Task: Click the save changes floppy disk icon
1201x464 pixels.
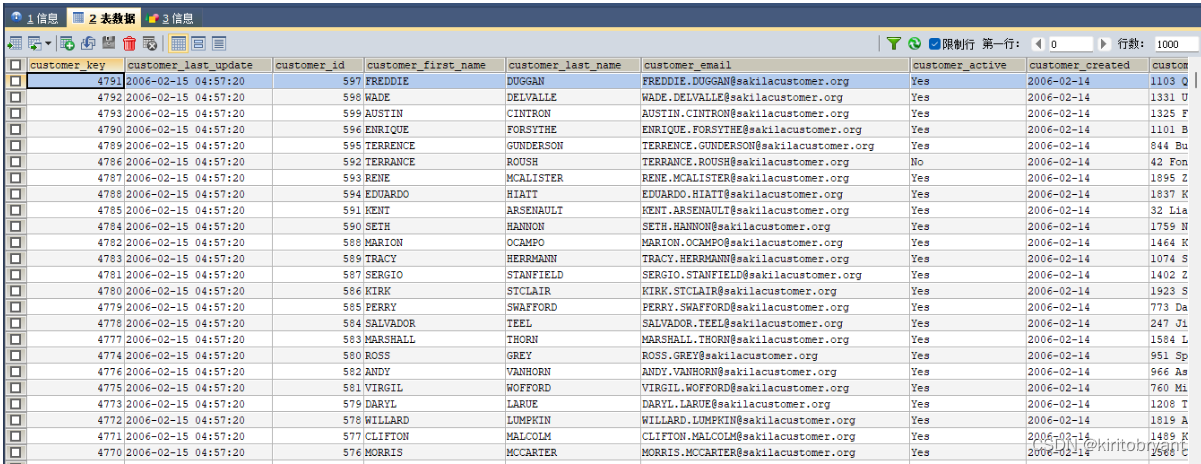Action: pyautogui.click(x=108, y=43)
